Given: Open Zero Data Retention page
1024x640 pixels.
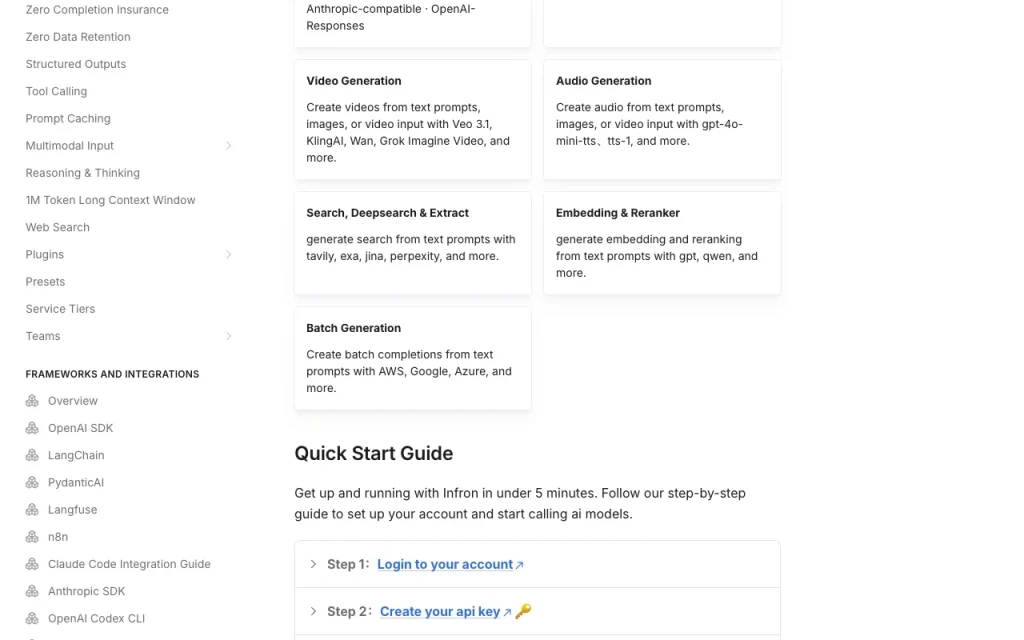Looking at the screenshot, I should 78,37.
